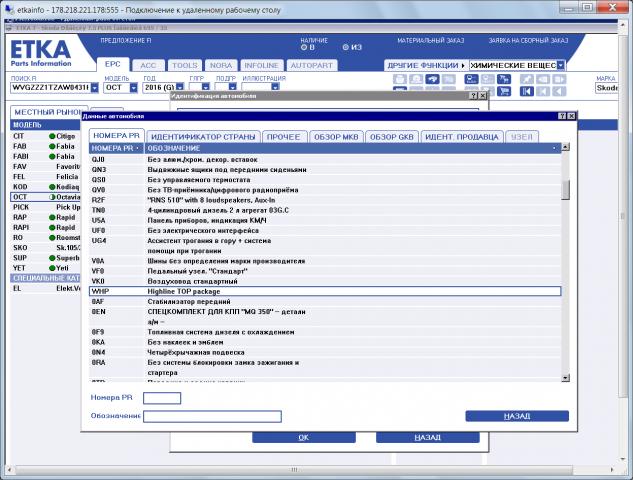633x480 pixels.
Task: Click the VIN field WVGZZZ1TZAW0431
Action: click(50, 88)
